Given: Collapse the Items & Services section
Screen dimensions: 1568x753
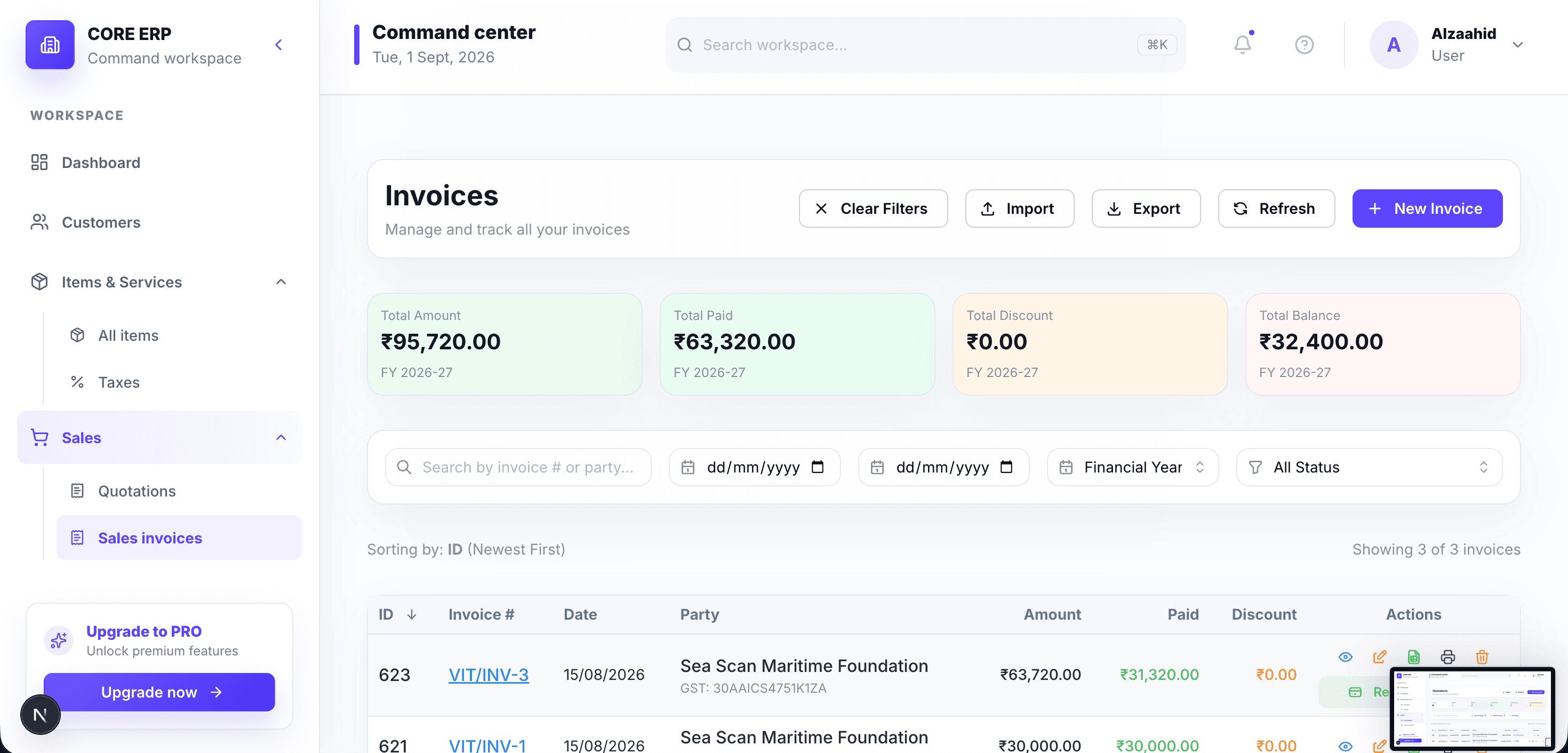Looking at the screenshot, I should pyautogui.click(x=281, y=282).
